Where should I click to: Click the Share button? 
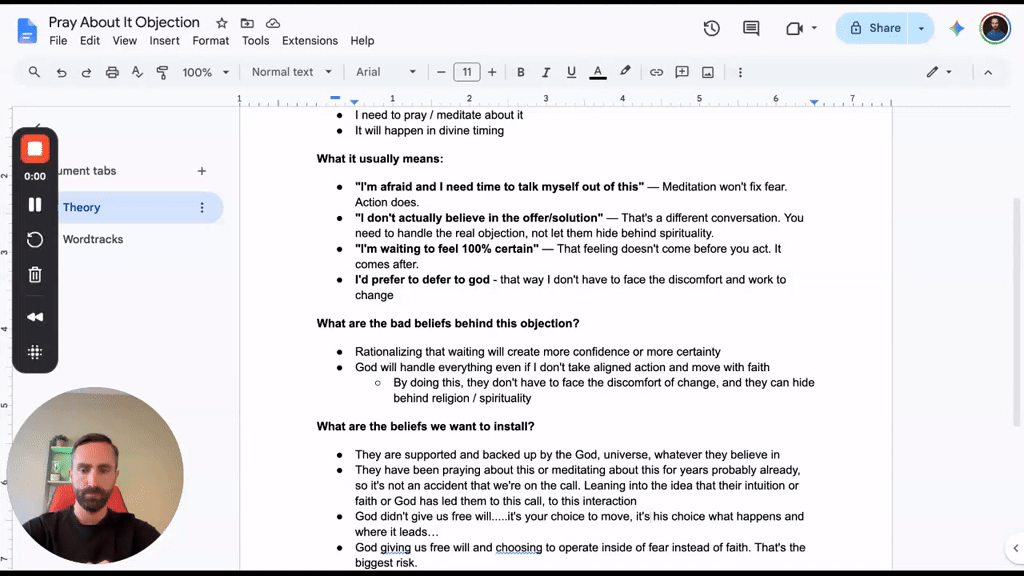pyautogui.click(x=874, y=28)
